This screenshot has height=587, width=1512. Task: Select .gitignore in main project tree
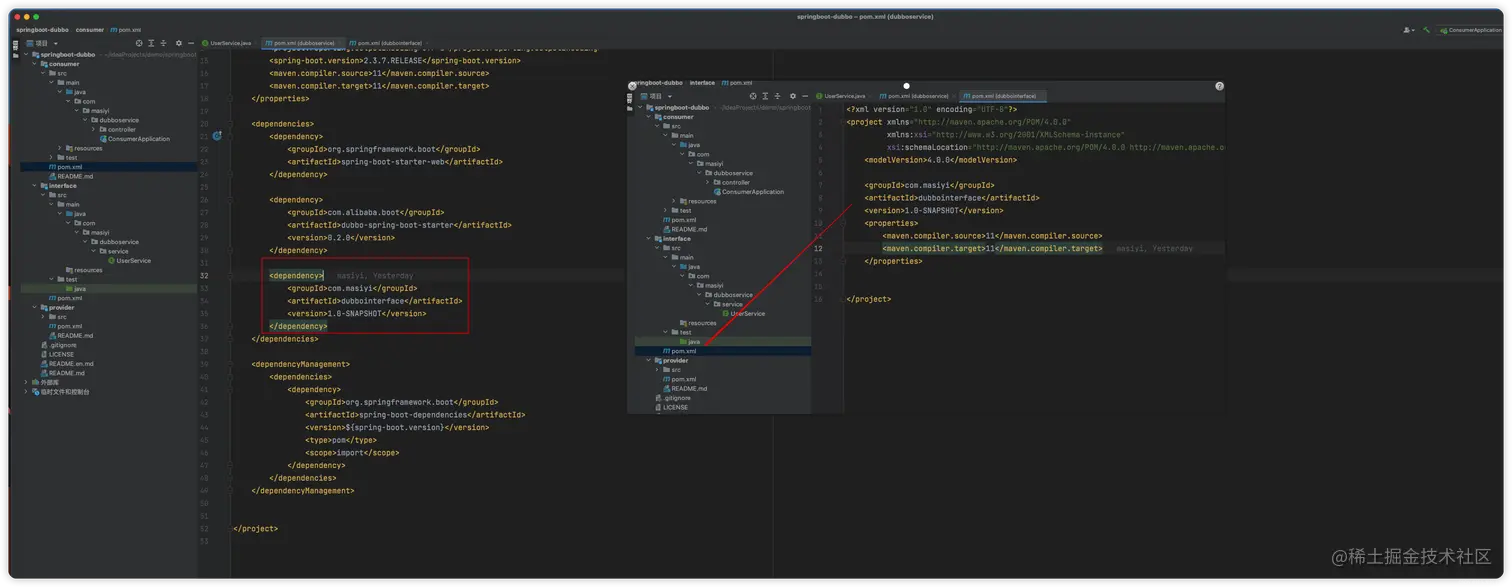coord(62,345)
